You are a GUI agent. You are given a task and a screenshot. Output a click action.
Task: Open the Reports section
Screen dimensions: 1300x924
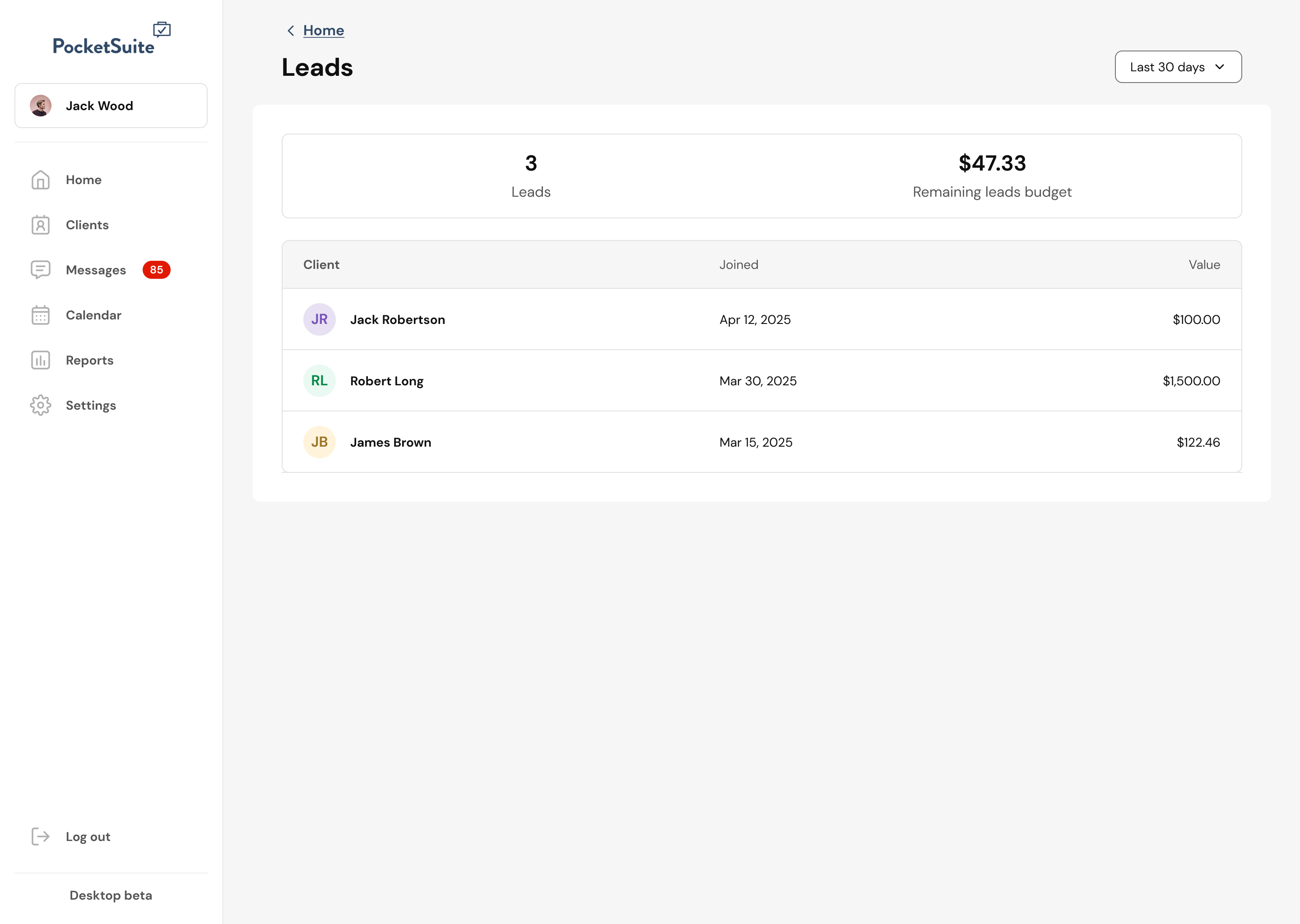[89, 360]
